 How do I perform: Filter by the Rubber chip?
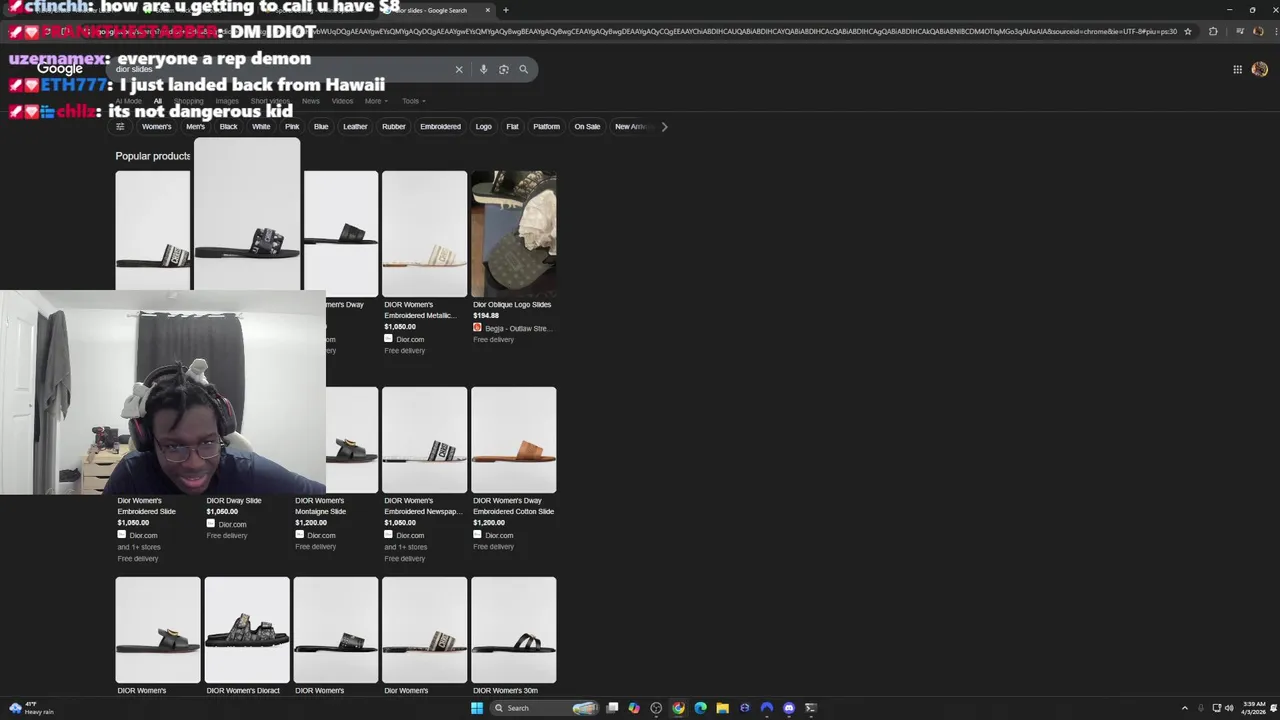point(394,127)
